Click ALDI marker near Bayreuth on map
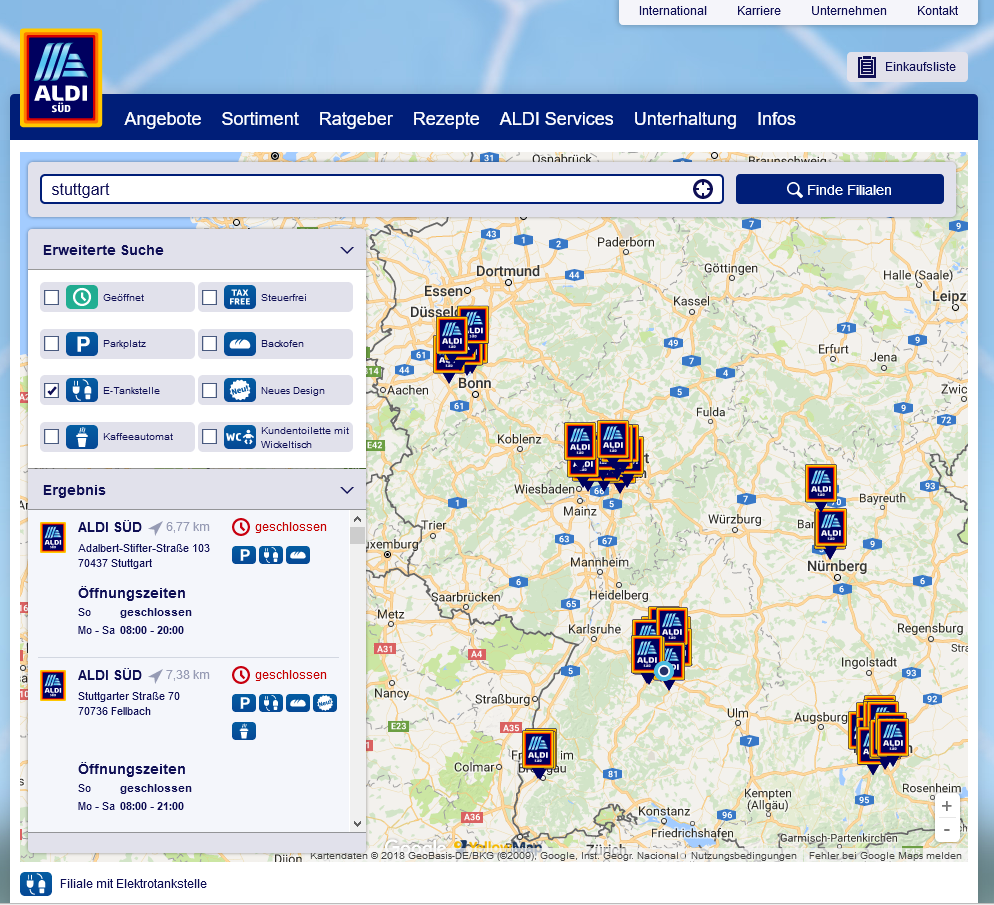Screen dimensions: 994x905 (821, 485)
